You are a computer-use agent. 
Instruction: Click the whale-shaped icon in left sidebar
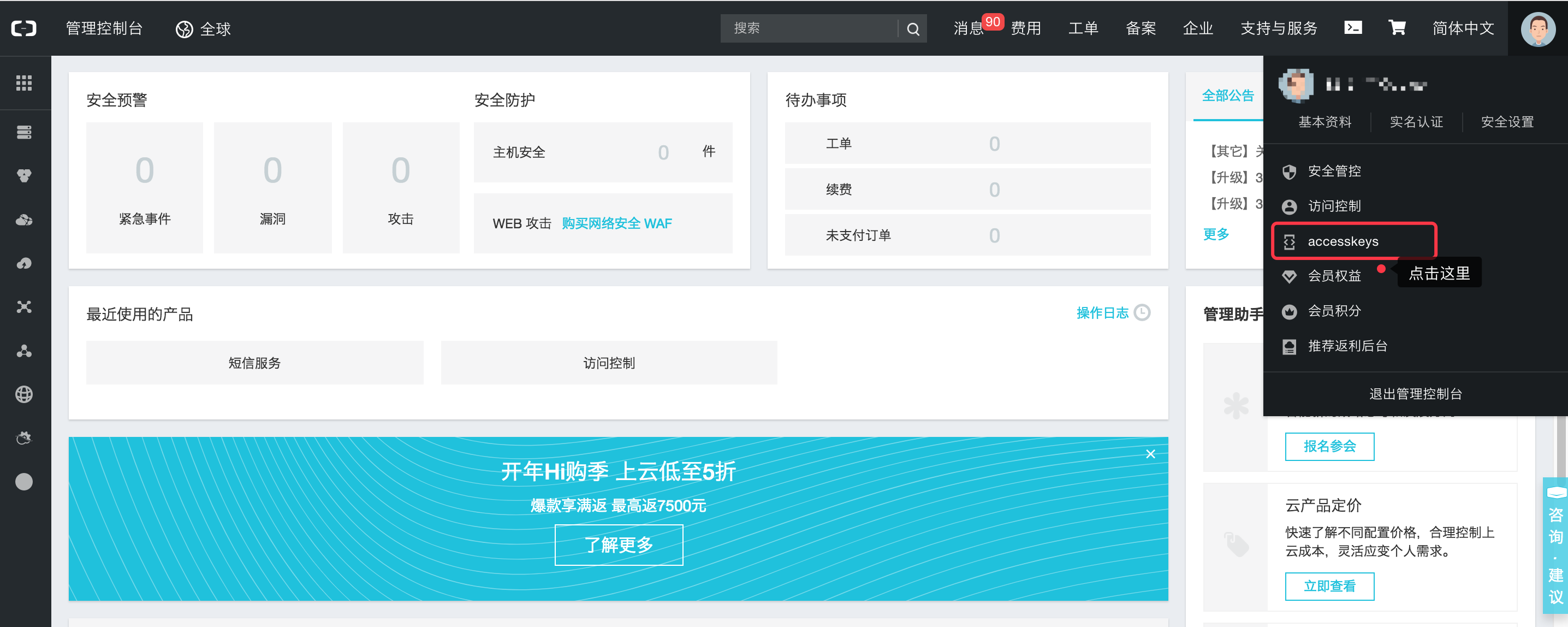pos(23,438)
